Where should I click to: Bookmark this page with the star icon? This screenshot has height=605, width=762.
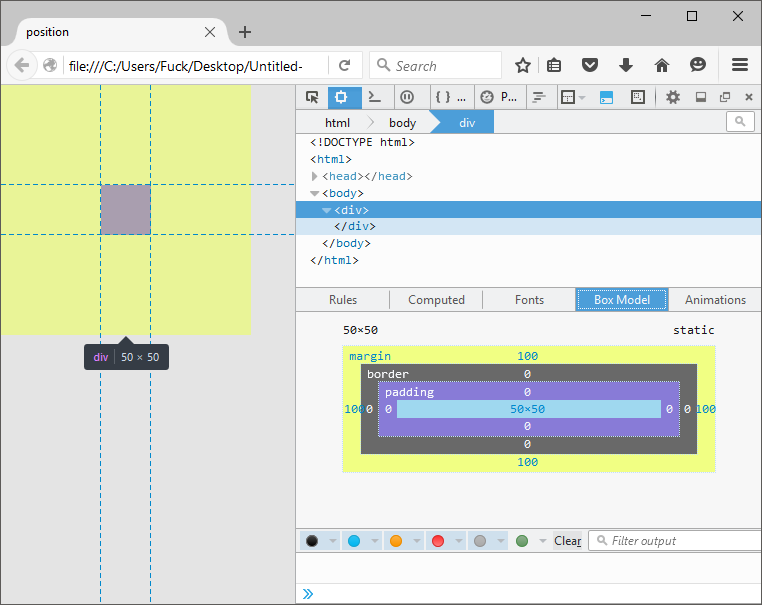(522, 65)
